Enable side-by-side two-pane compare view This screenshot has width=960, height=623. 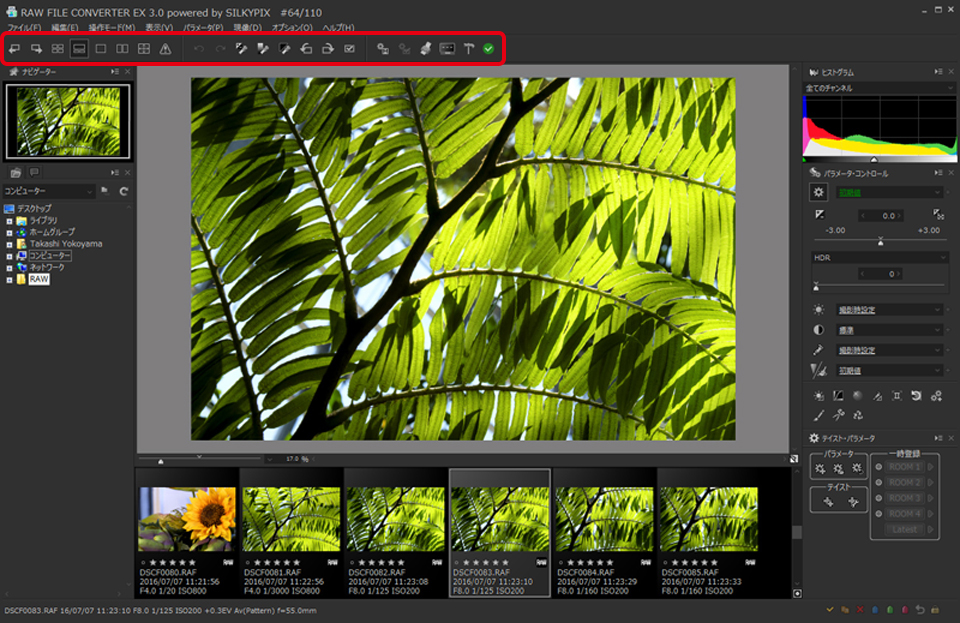122,49
